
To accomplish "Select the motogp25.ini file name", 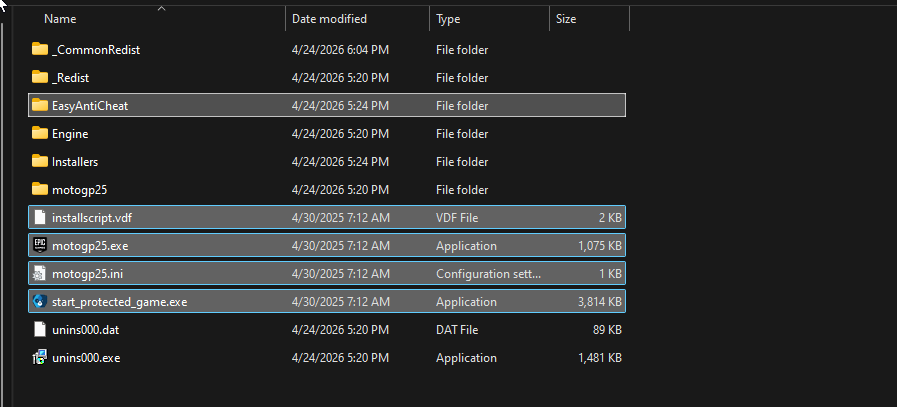I will tap(88, 274).
